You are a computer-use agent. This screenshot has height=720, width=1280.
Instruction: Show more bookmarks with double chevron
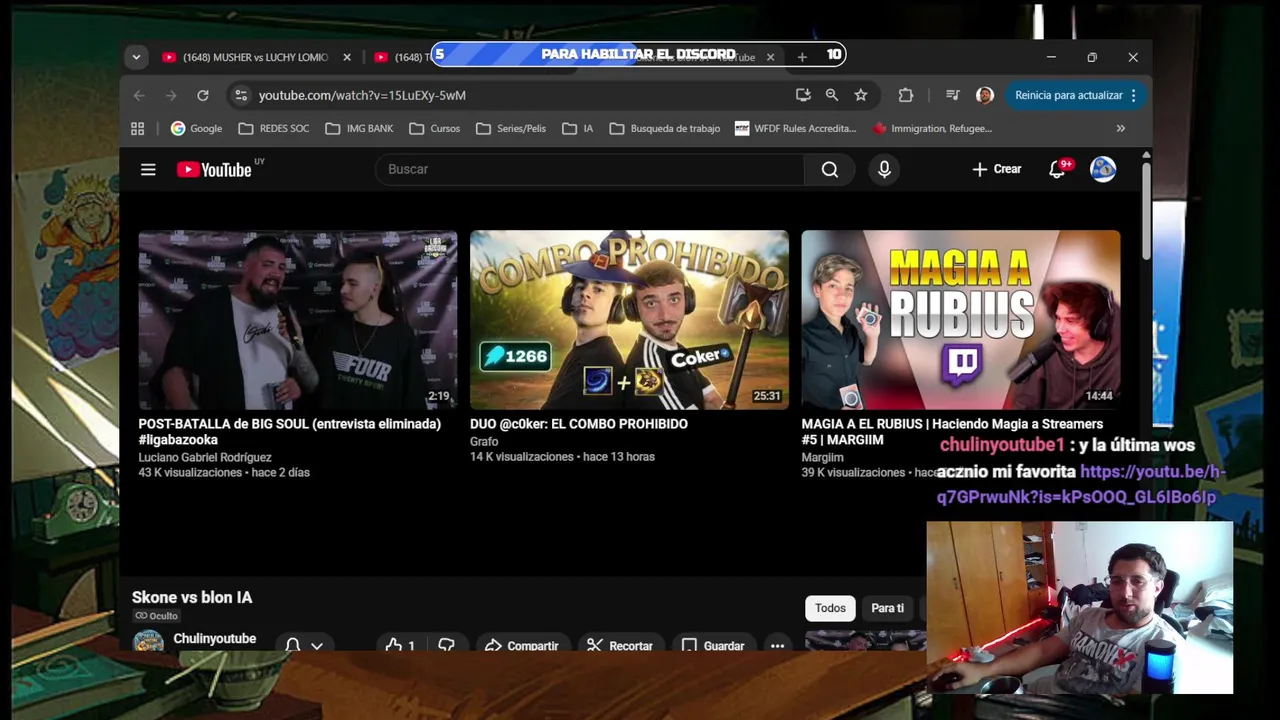[x=1121, y=128]
